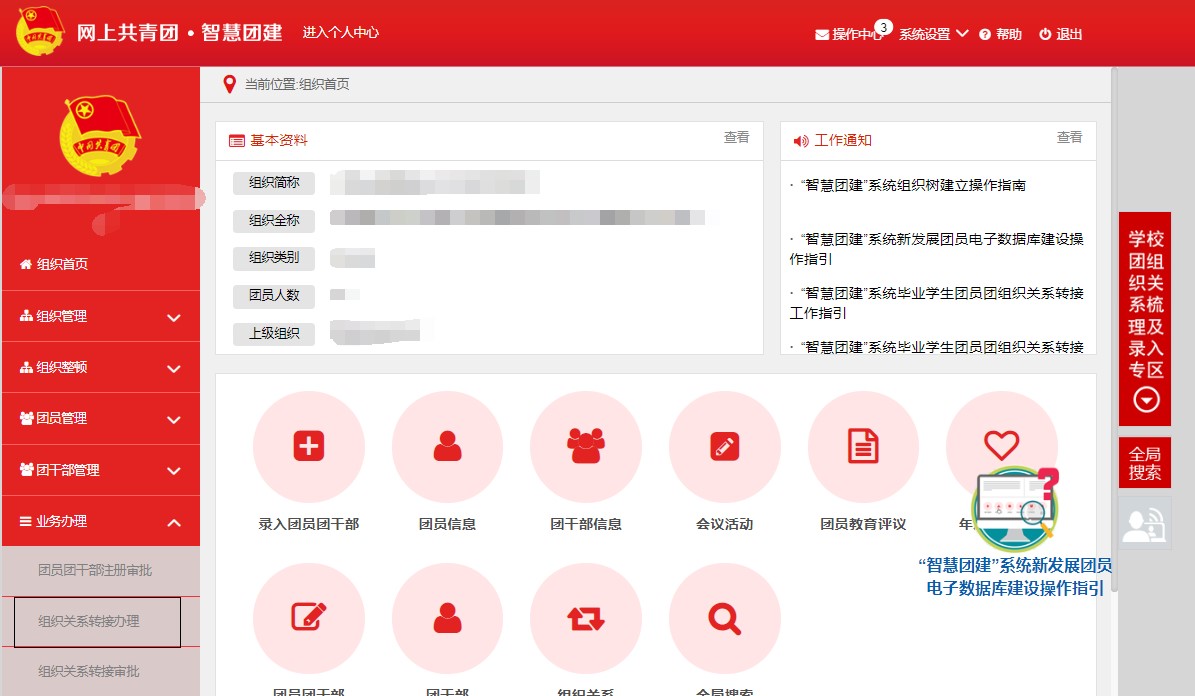This screenshot has height=696, width=1195.
Task: Open 操作中心 mail notifications
Action: [x=849, y=34]
